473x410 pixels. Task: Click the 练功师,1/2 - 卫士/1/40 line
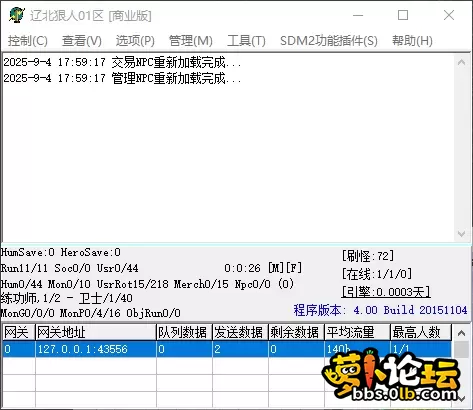tap(67, 298)
